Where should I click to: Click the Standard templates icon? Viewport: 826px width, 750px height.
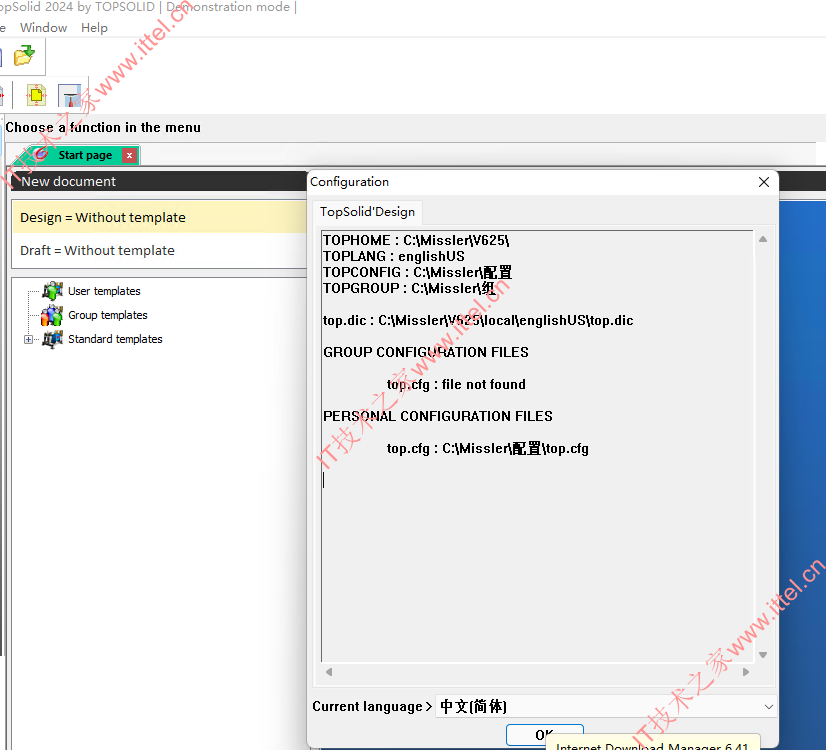click(52, 339)
